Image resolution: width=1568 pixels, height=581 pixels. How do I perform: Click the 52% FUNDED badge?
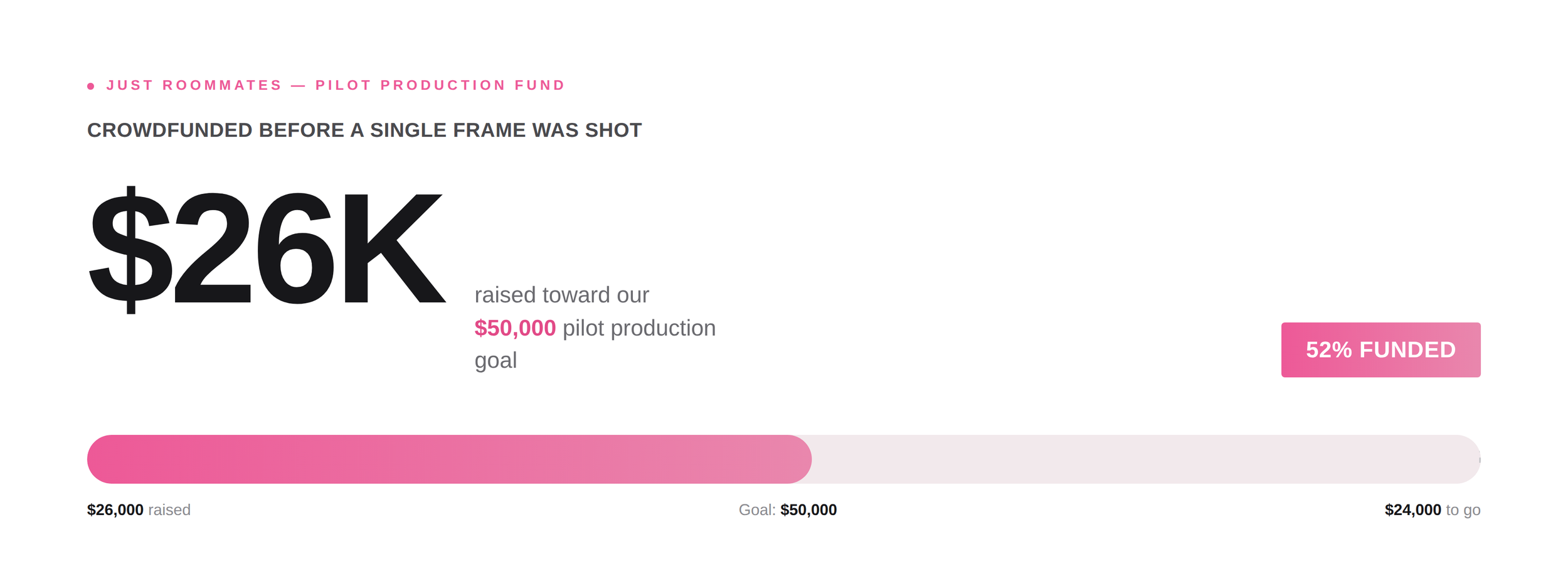tap(1380, 349)
